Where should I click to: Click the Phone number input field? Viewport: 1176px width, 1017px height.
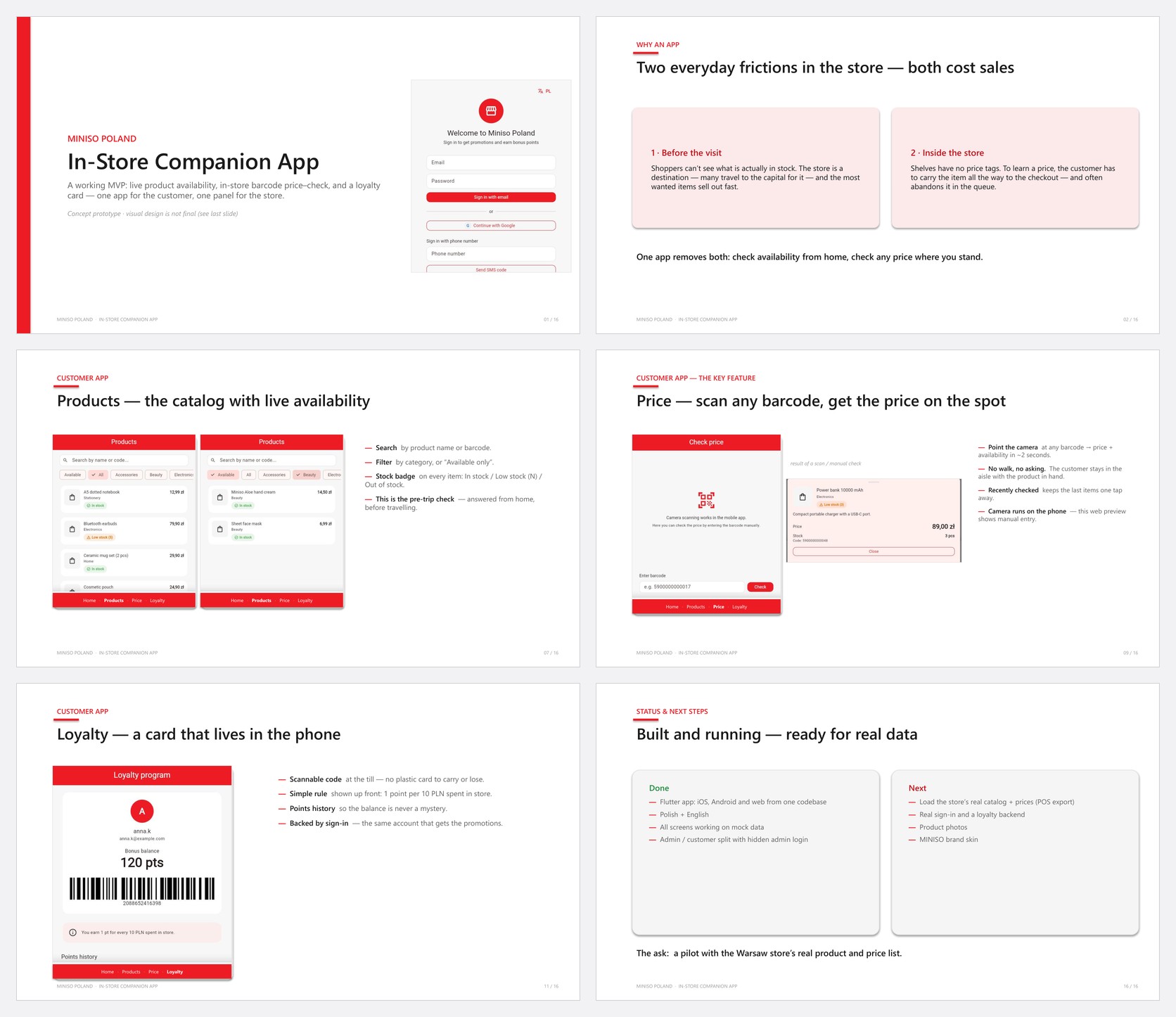point(491,254)
